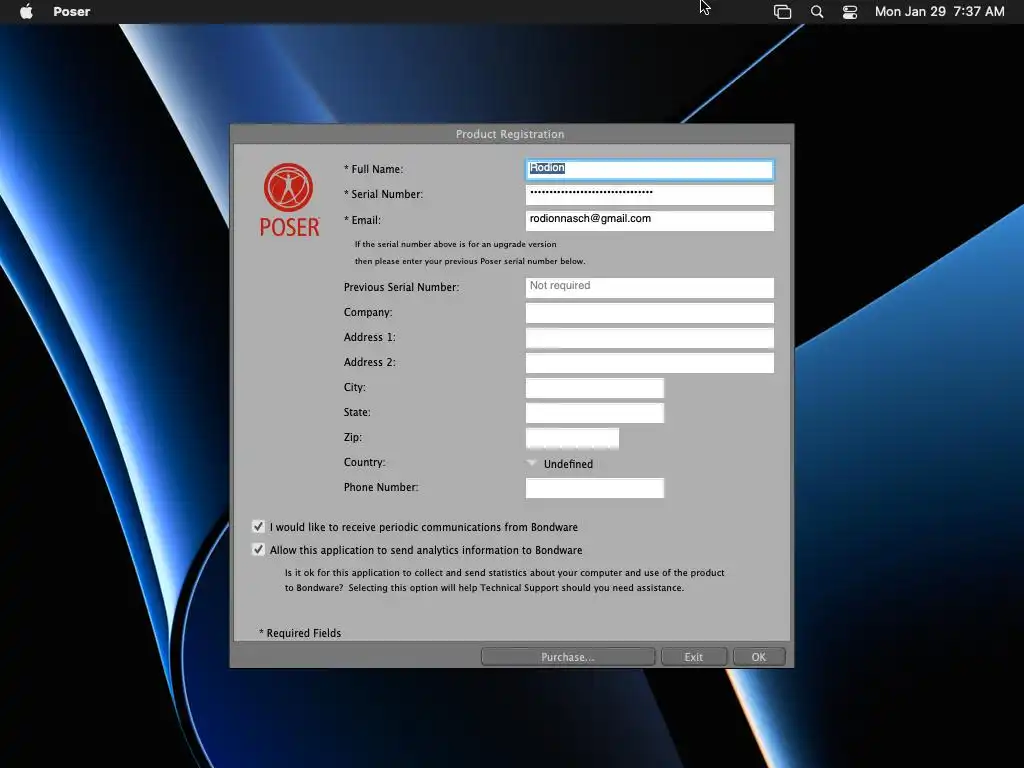This screenshot has width=1024, height=768.
Task: Click the "* Serial Number:" label
Action: coord(383,194)
